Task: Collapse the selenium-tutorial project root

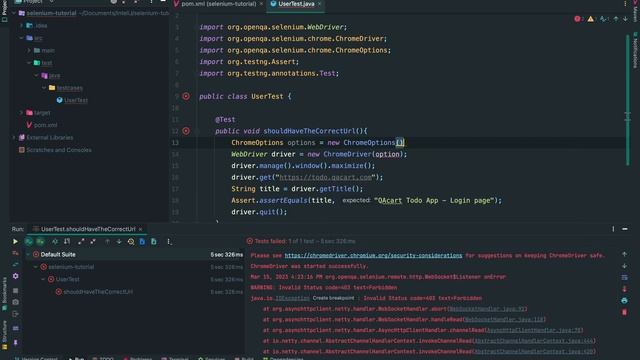Action: pyautogui.click(x=14, y=13)
